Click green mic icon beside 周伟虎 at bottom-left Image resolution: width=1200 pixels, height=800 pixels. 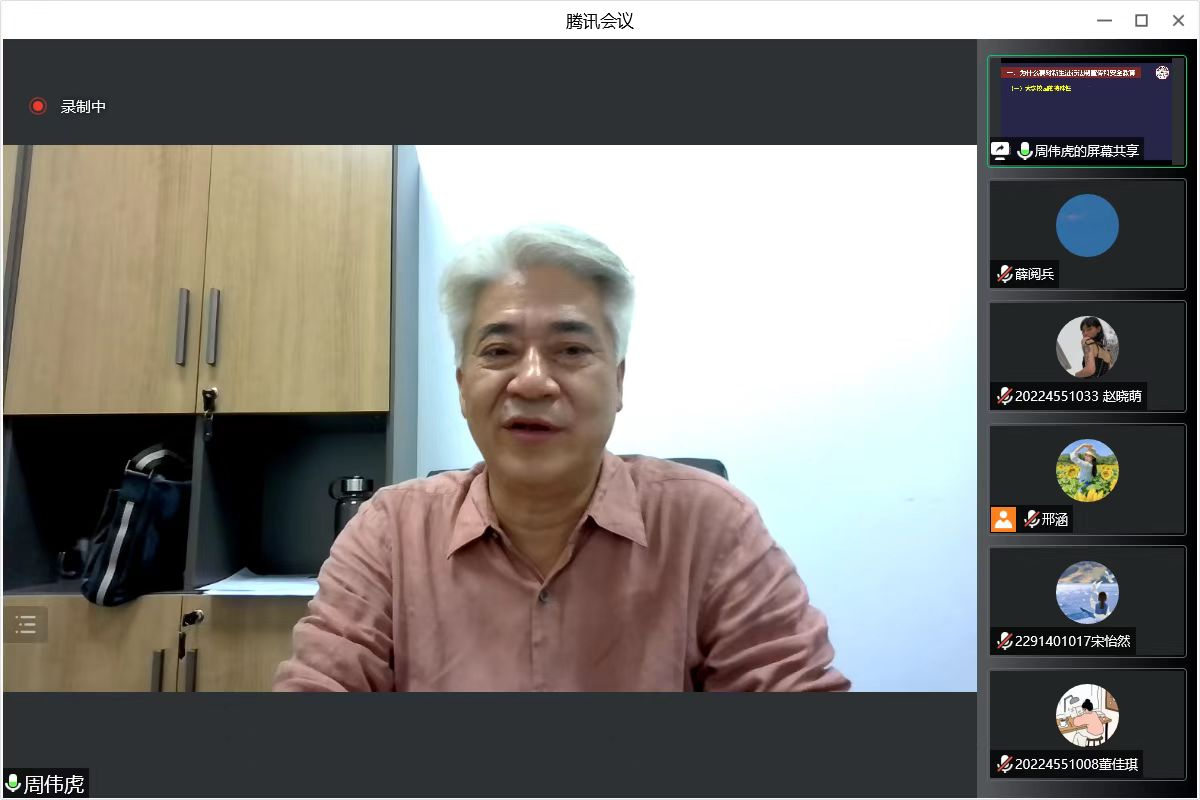pos(13,784)
